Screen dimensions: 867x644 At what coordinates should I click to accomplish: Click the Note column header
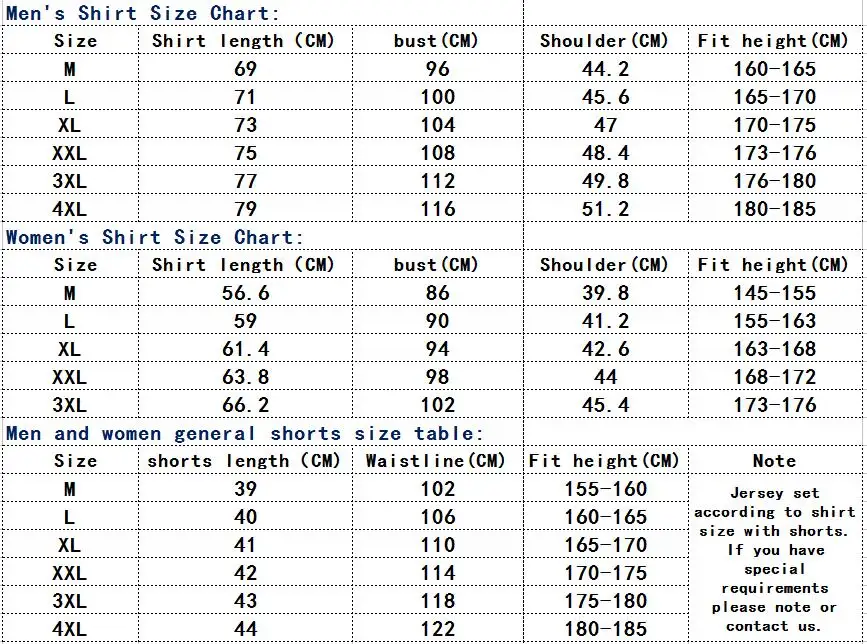point(775,461)
